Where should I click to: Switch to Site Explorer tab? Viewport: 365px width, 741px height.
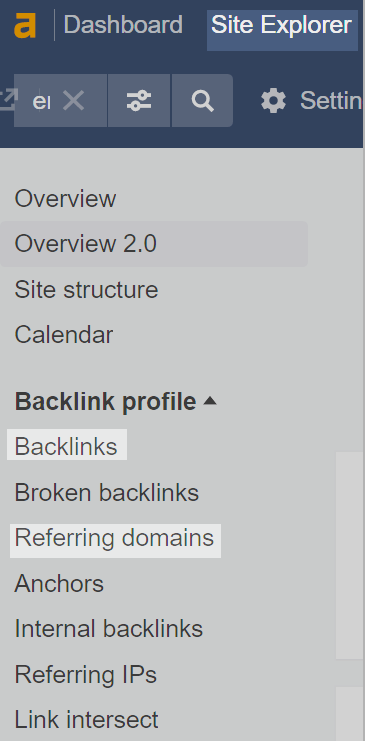coord(282,25)
